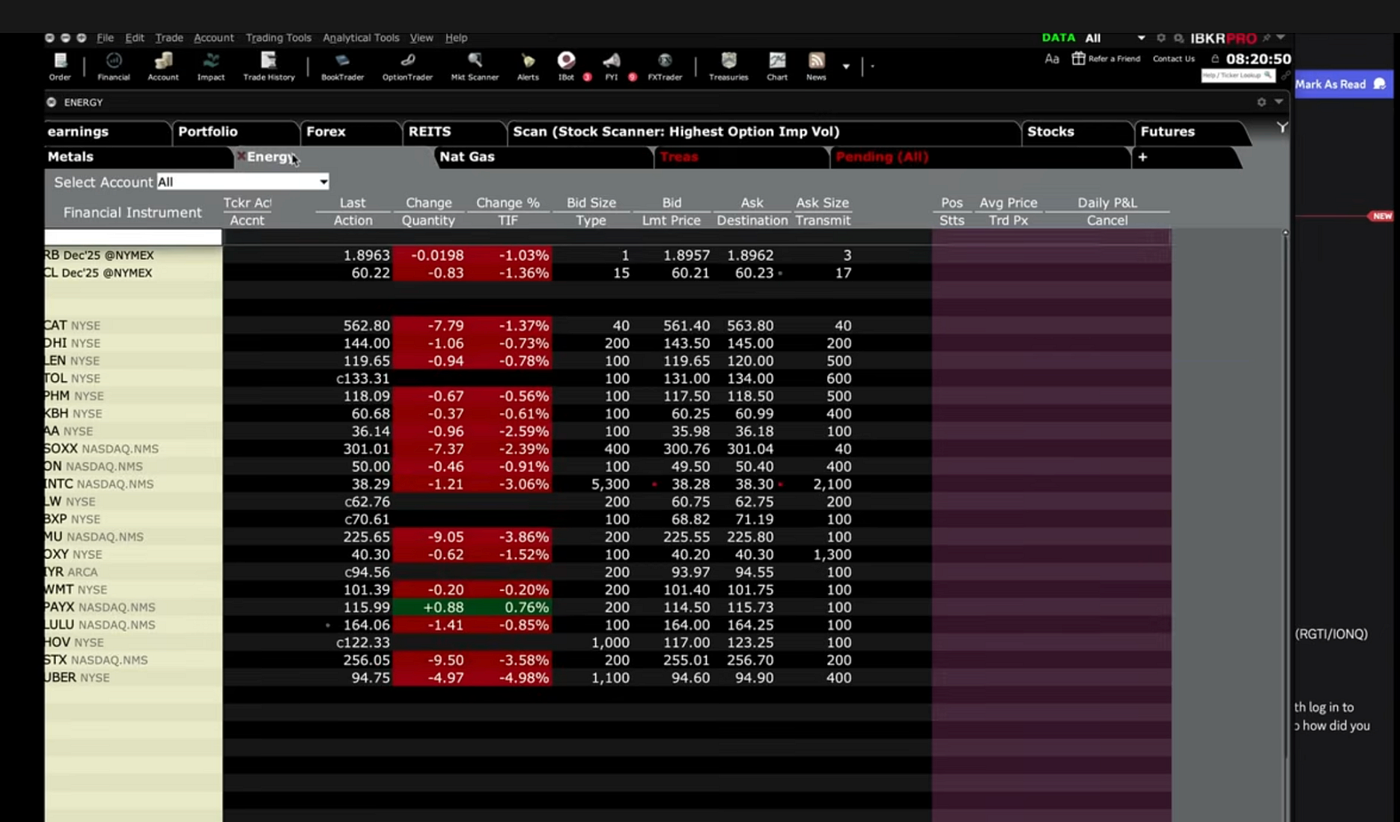Open the Select Account dropdown
1400x822 pixels.
coord(243,182)
